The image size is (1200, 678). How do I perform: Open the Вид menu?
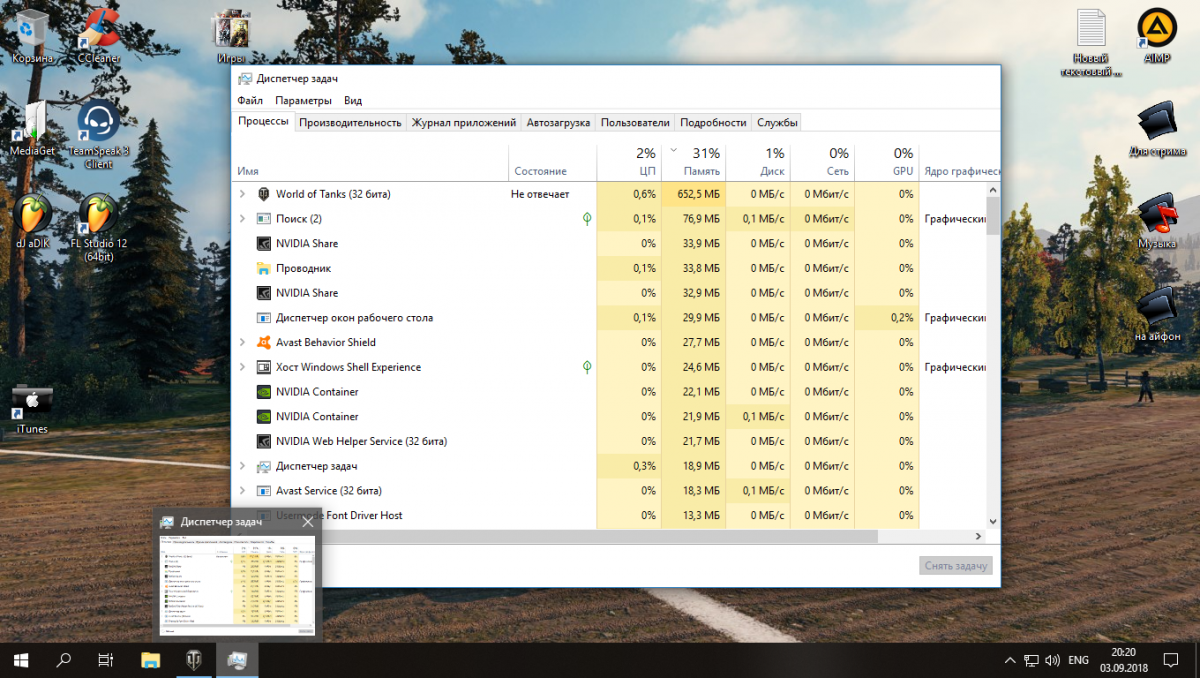point(353,100)
